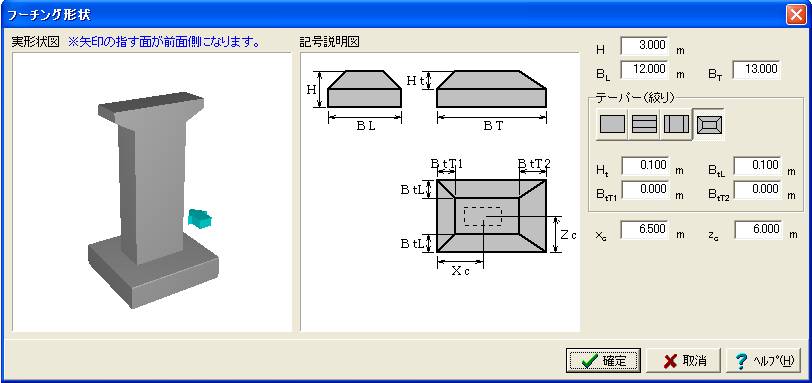Select the four-sided taper shape icon

click(x=709, y=124)
